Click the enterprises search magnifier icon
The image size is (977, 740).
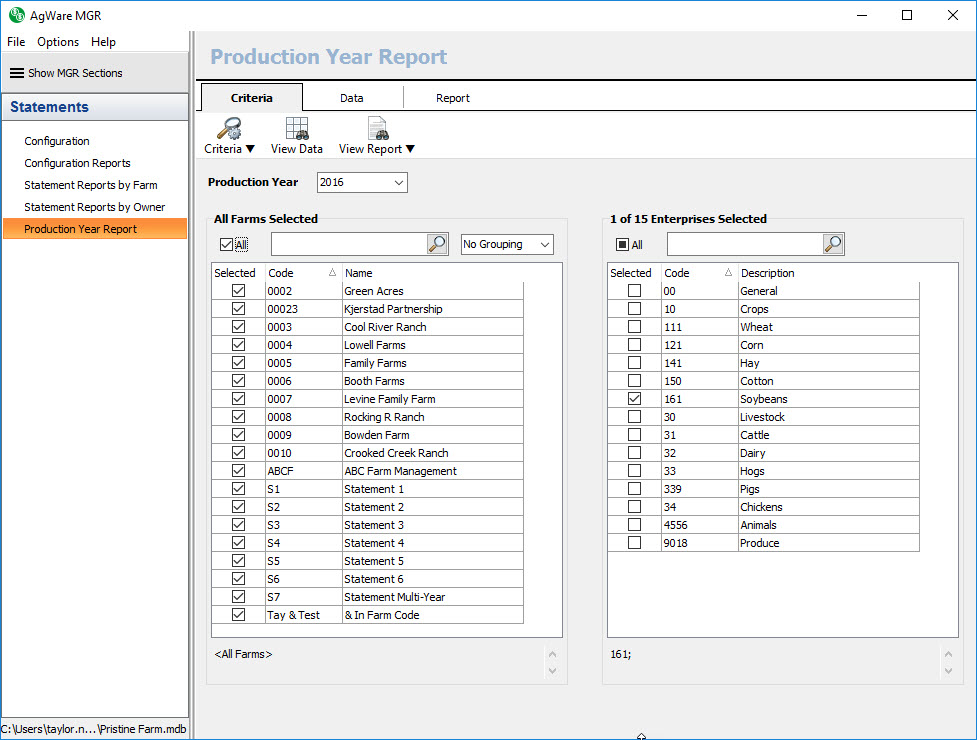[x=833, y=244]
